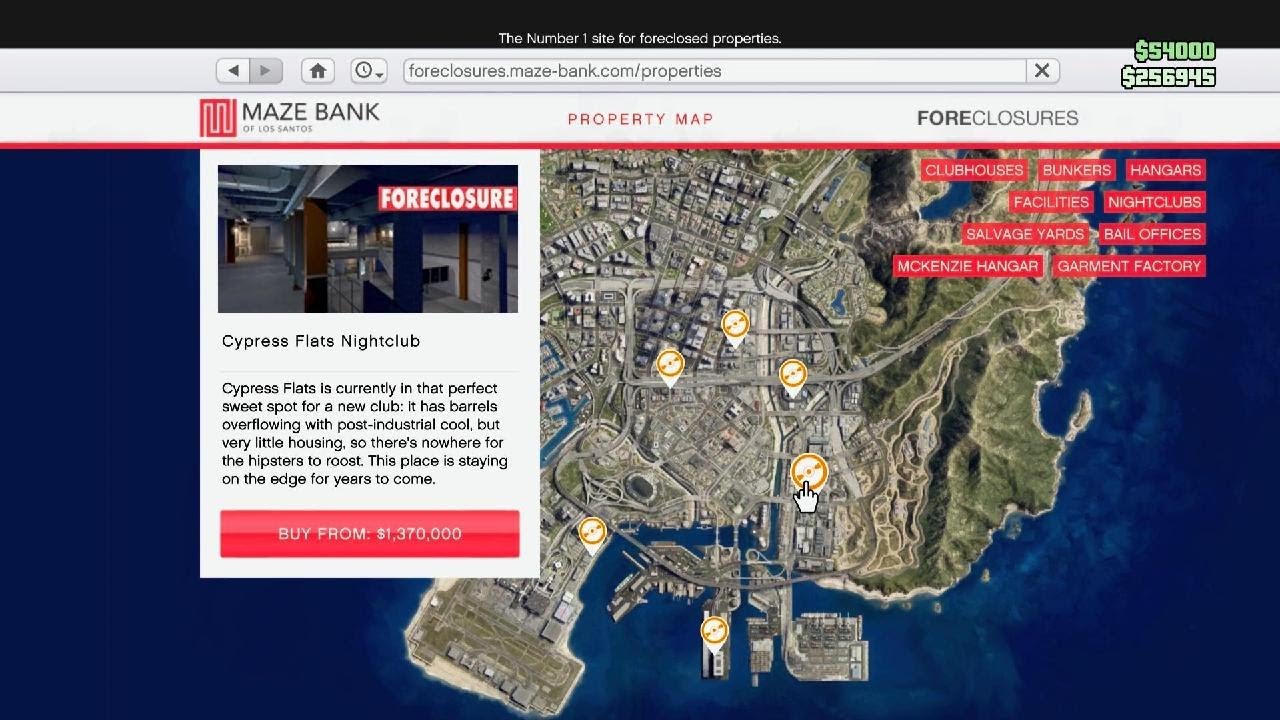Select the Nightclubs filter
The height and width of the screenshot is (720, 1280).
1154,202
